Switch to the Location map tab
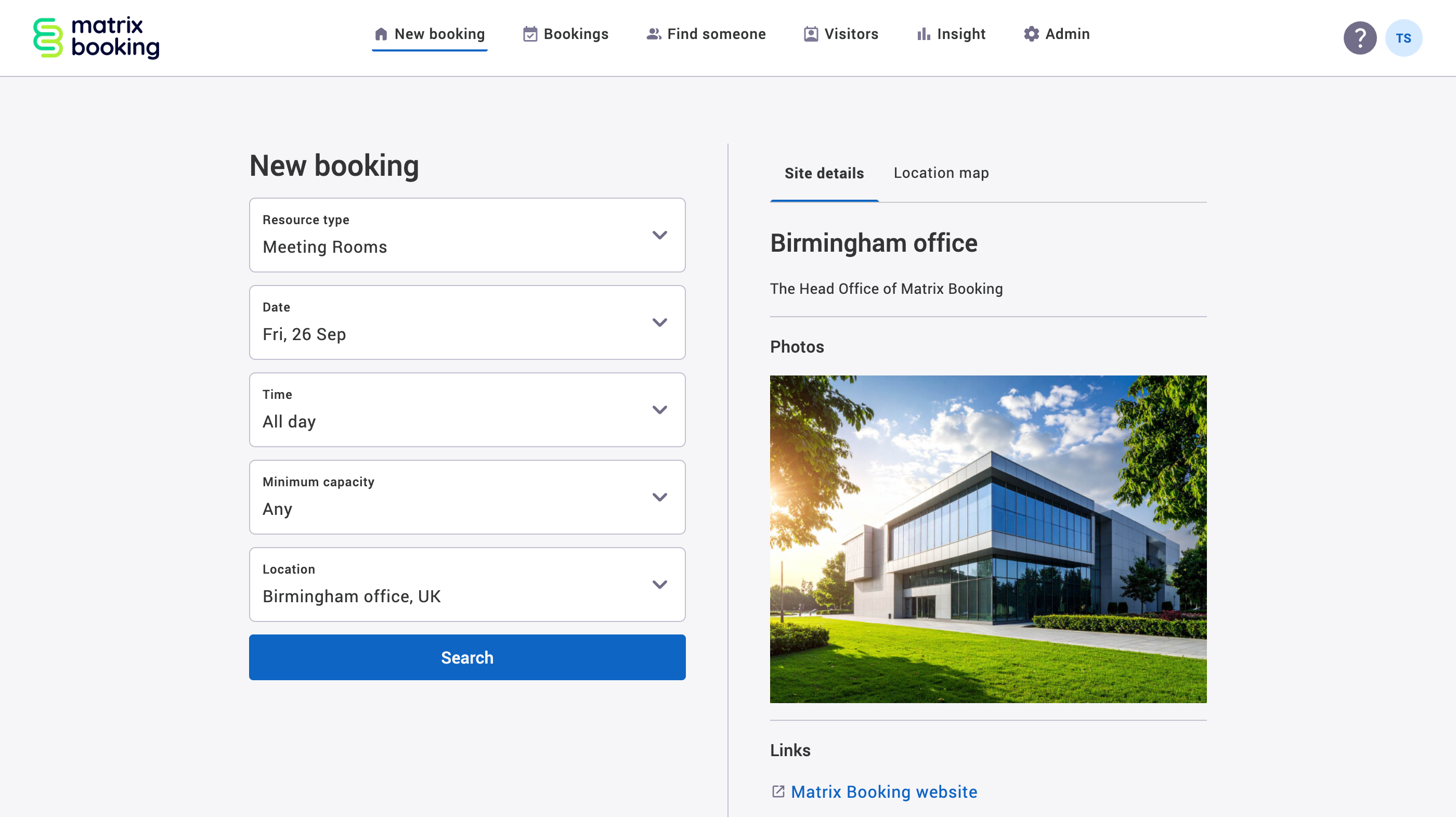The image size is (1456, 817). 940,173
